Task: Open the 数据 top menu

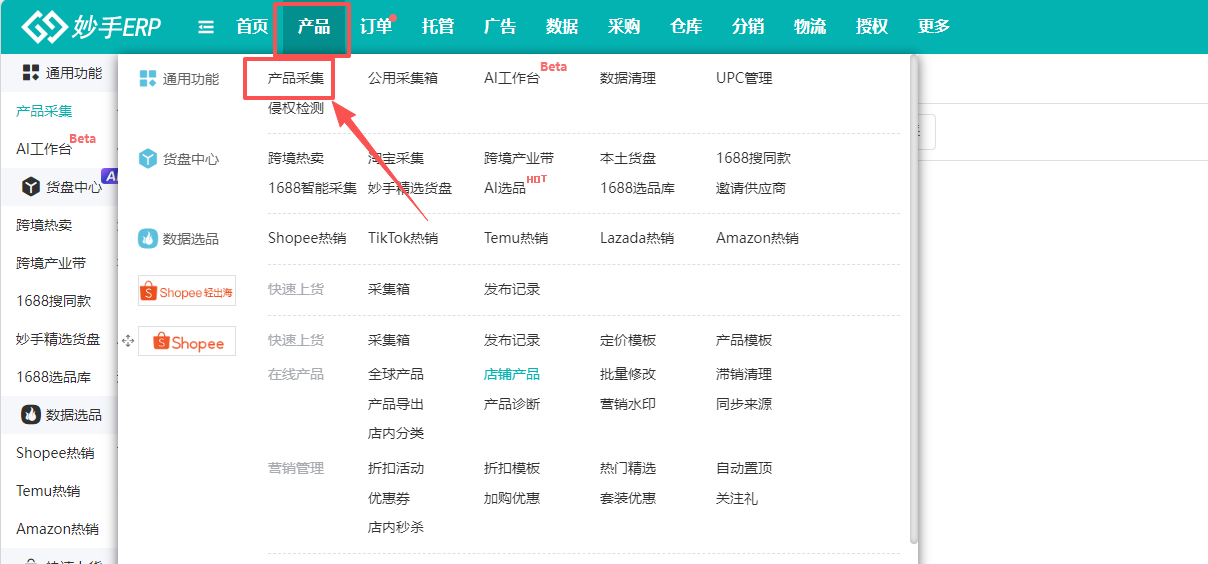Action: point(562,27)
